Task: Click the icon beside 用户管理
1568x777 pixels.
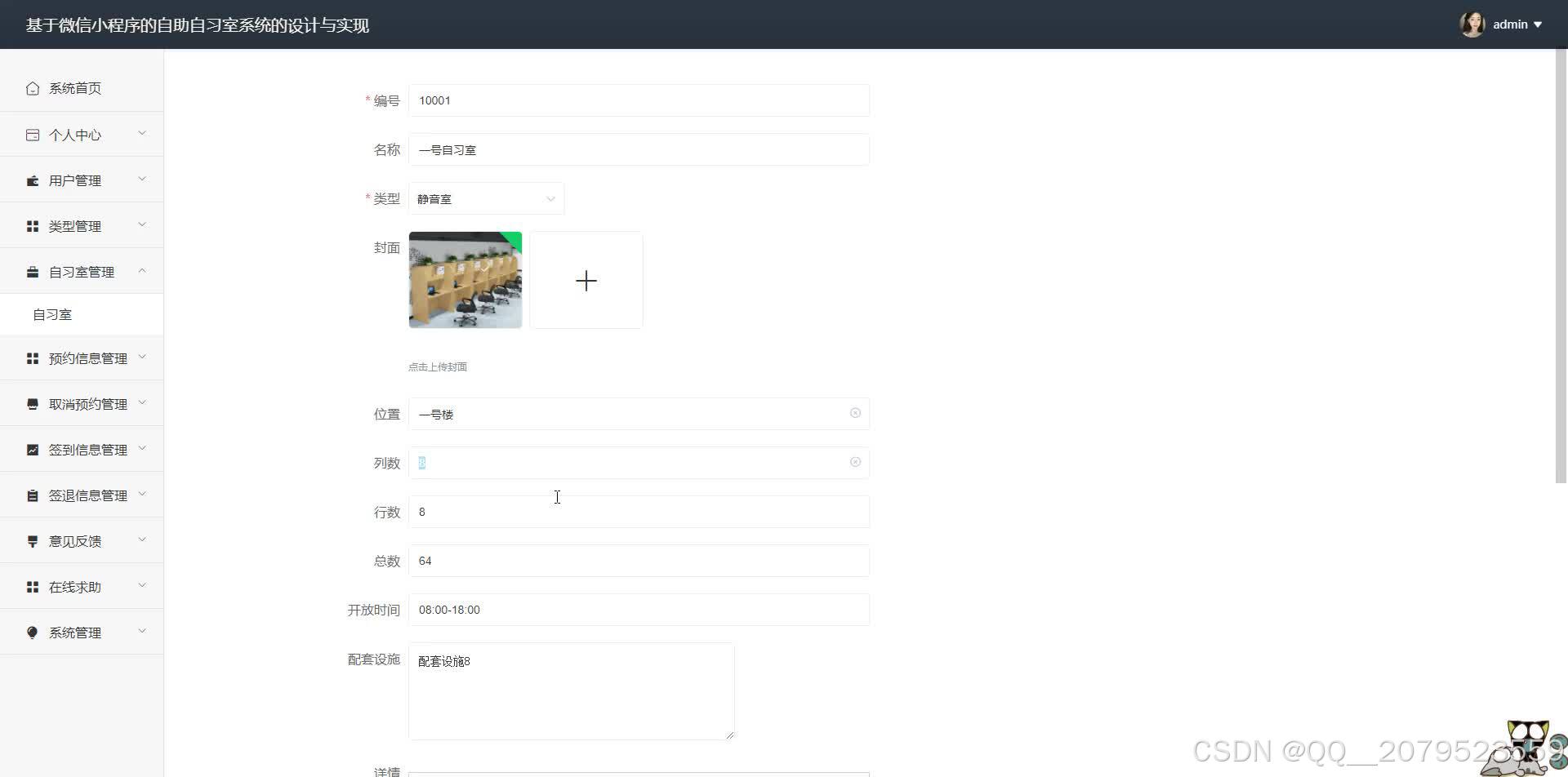Action: 33,180
